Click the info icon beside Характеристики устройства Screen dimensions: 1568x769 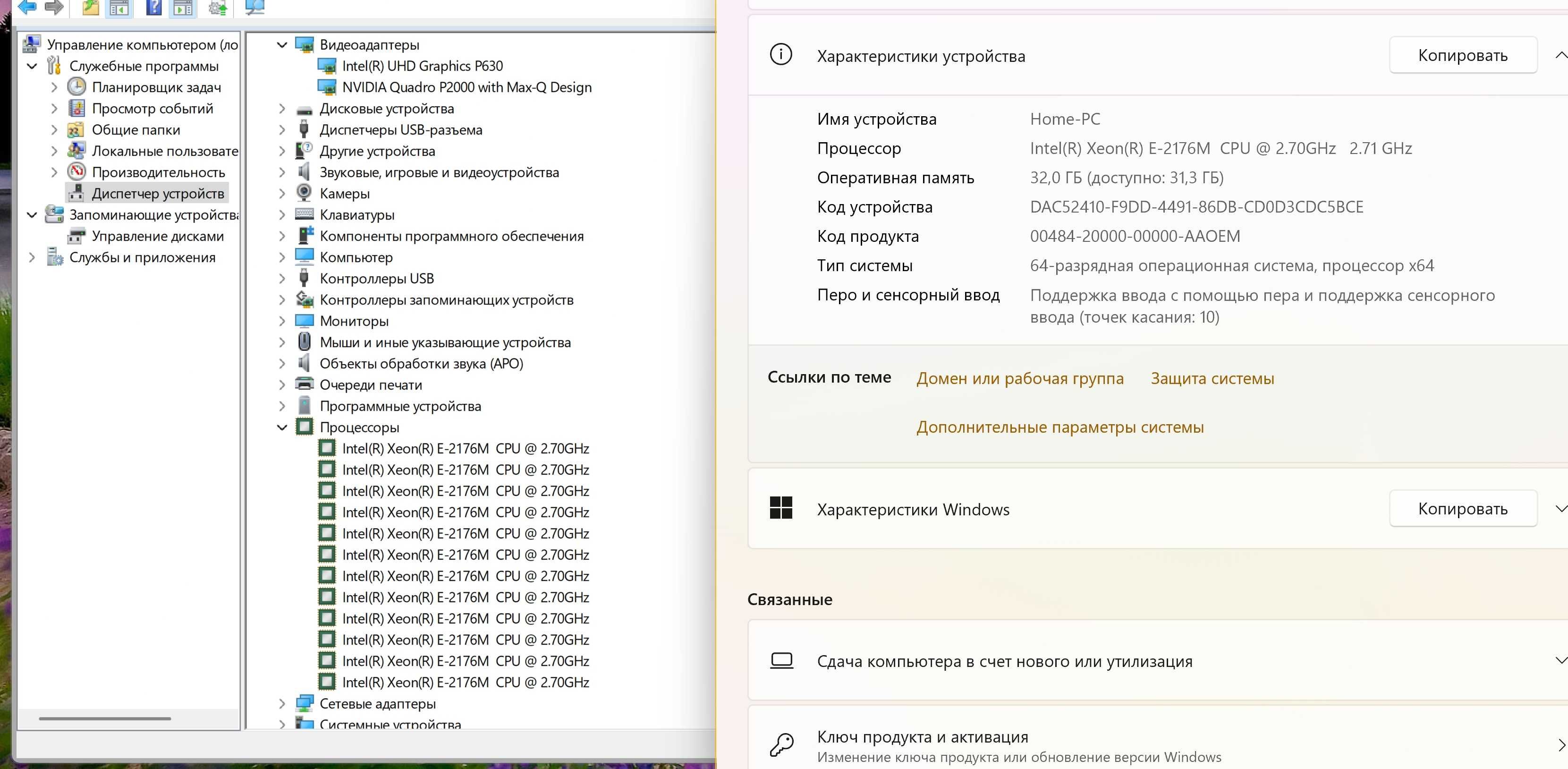coord(781,54)
